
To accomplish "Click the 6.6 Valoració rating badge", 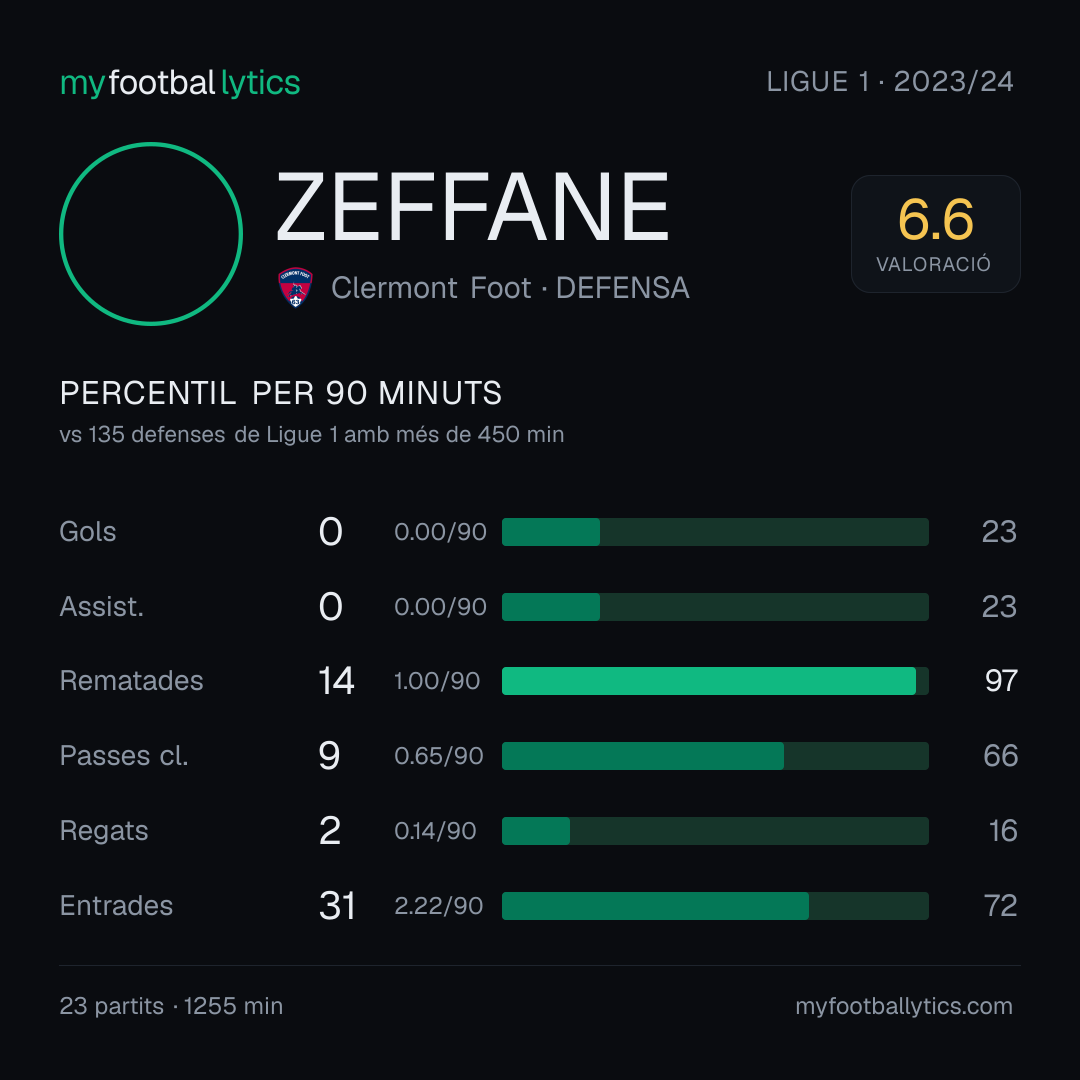I will pyautogui.click(x=935, y=233).
